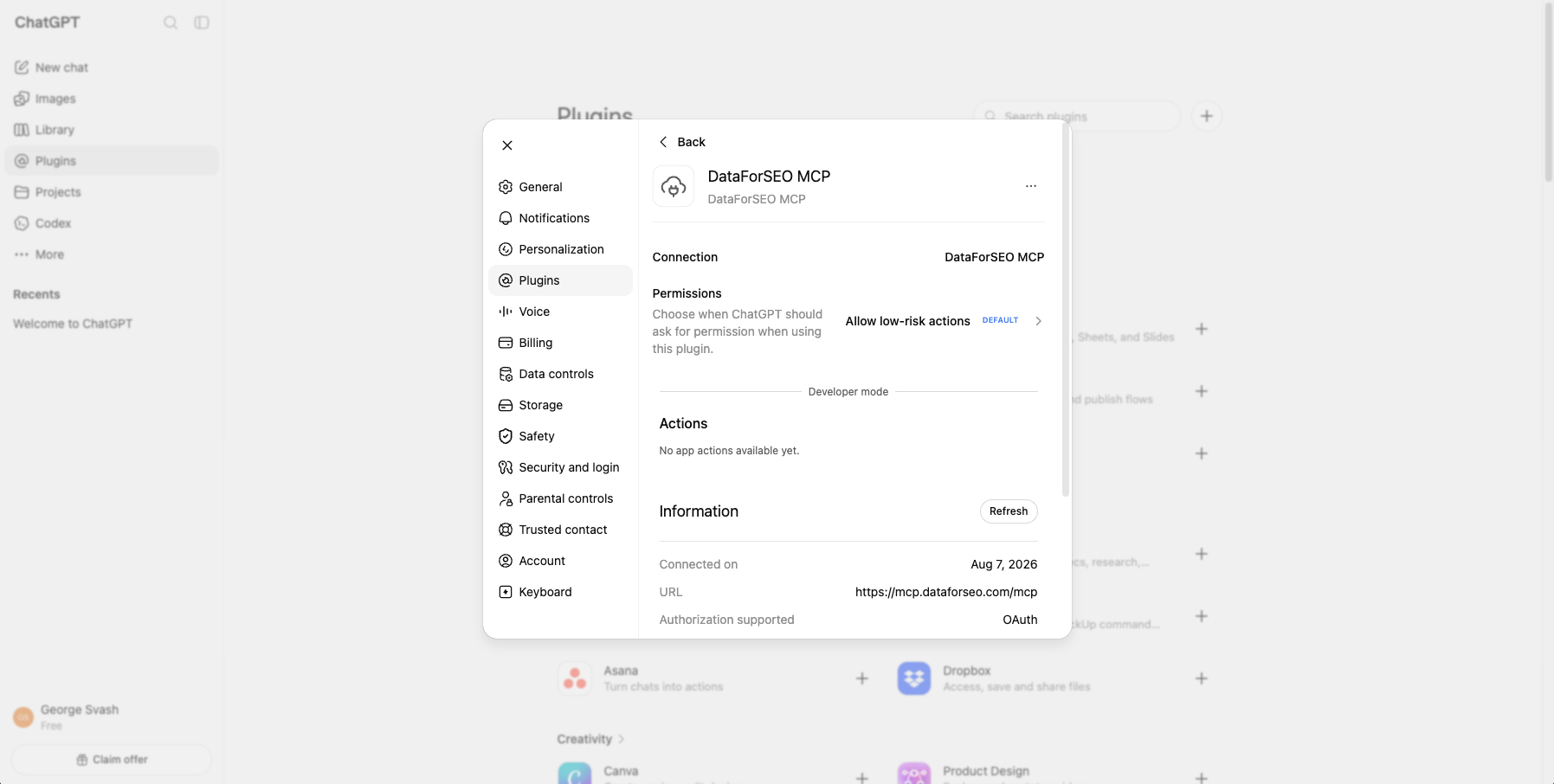
Task: Refresh the plugin information
Action: coord(1009,511)
